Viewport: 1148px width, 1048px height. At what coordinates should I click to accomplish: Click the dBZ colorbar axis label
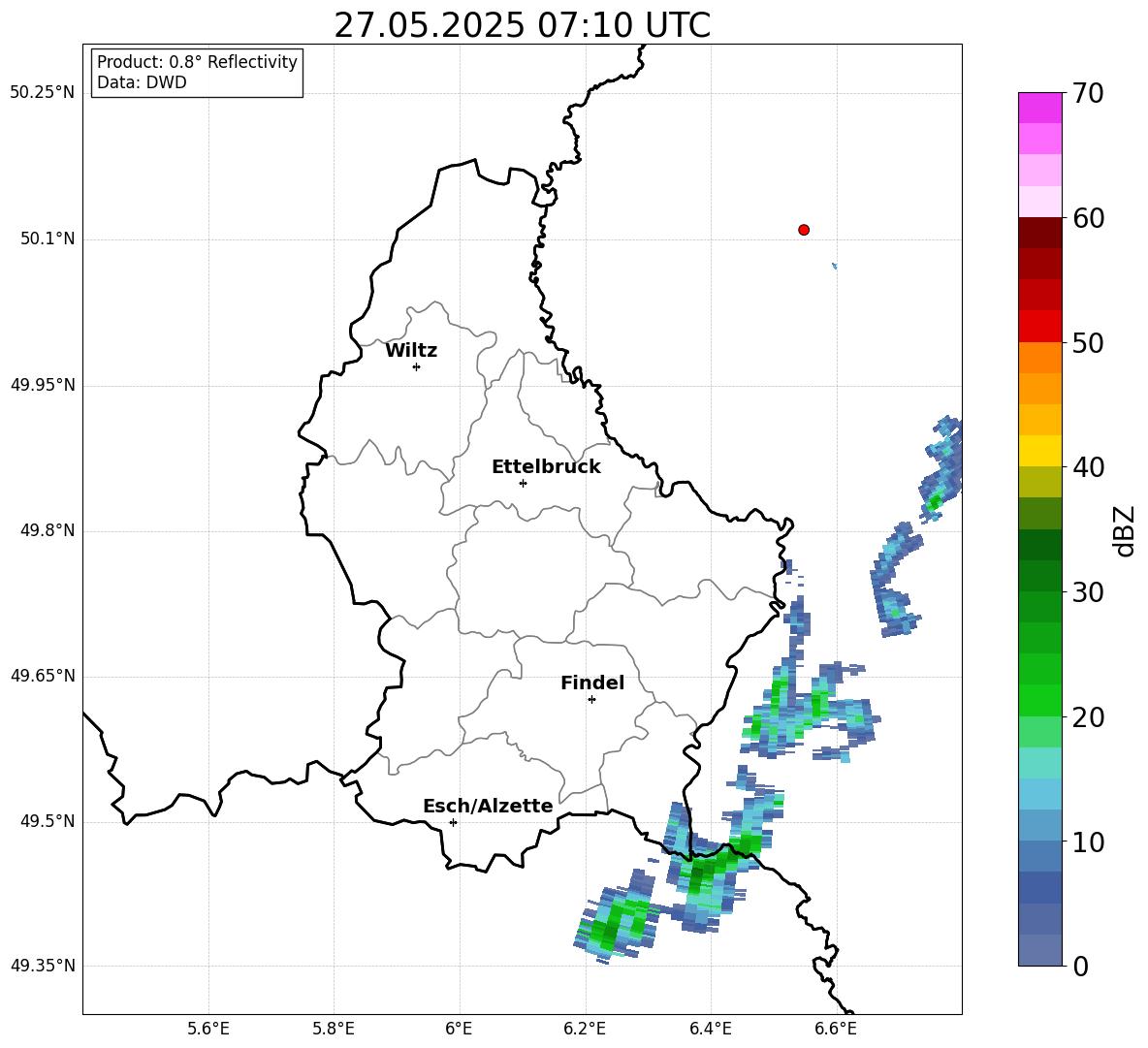pyautogui.click(x=1126, y=530)
